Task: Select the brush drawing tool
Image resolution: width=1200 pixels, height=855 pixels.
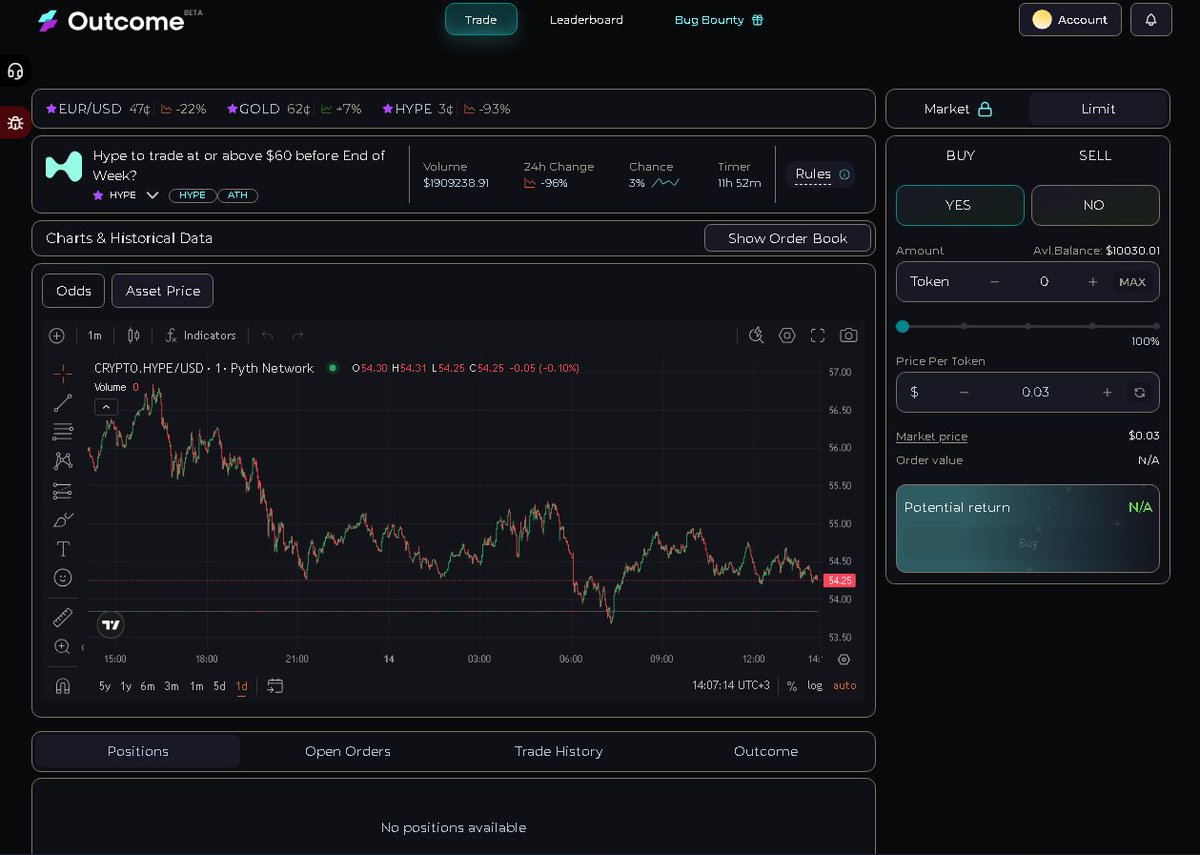Action: (x=63, y=520)
